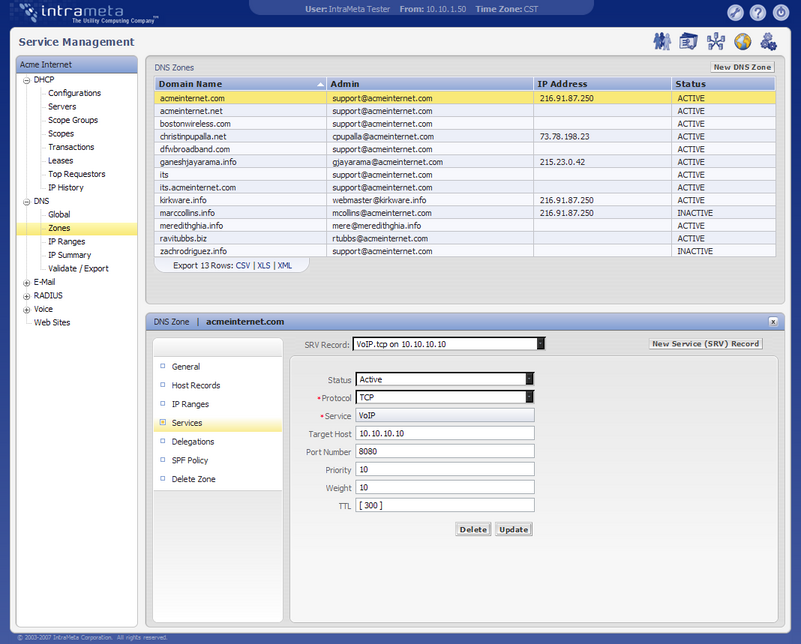
Task: Open Top Requestors in the tree
Action: click(77, 174)
